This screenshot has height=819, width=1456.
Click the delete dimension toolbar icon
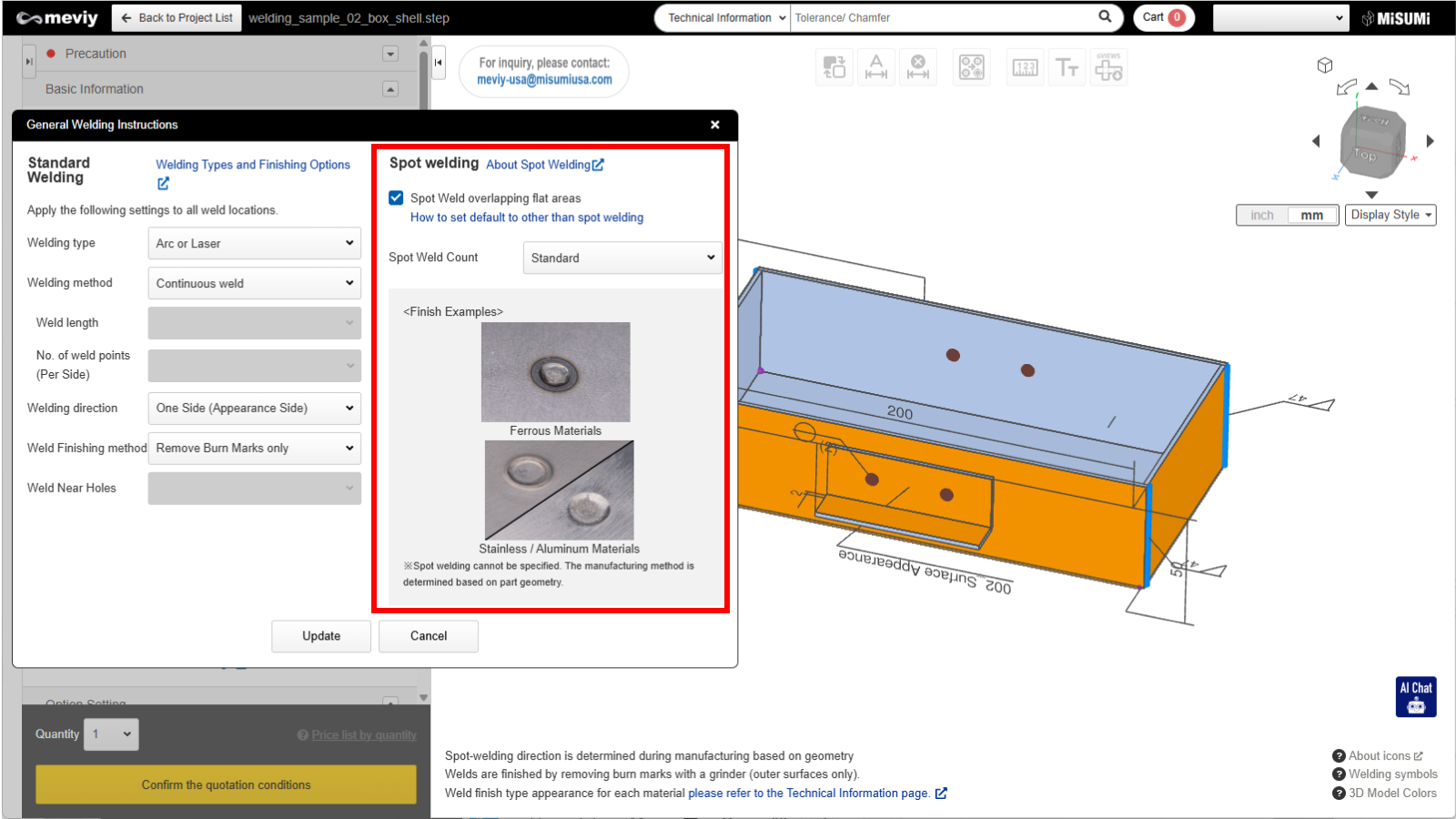point(918,68)
